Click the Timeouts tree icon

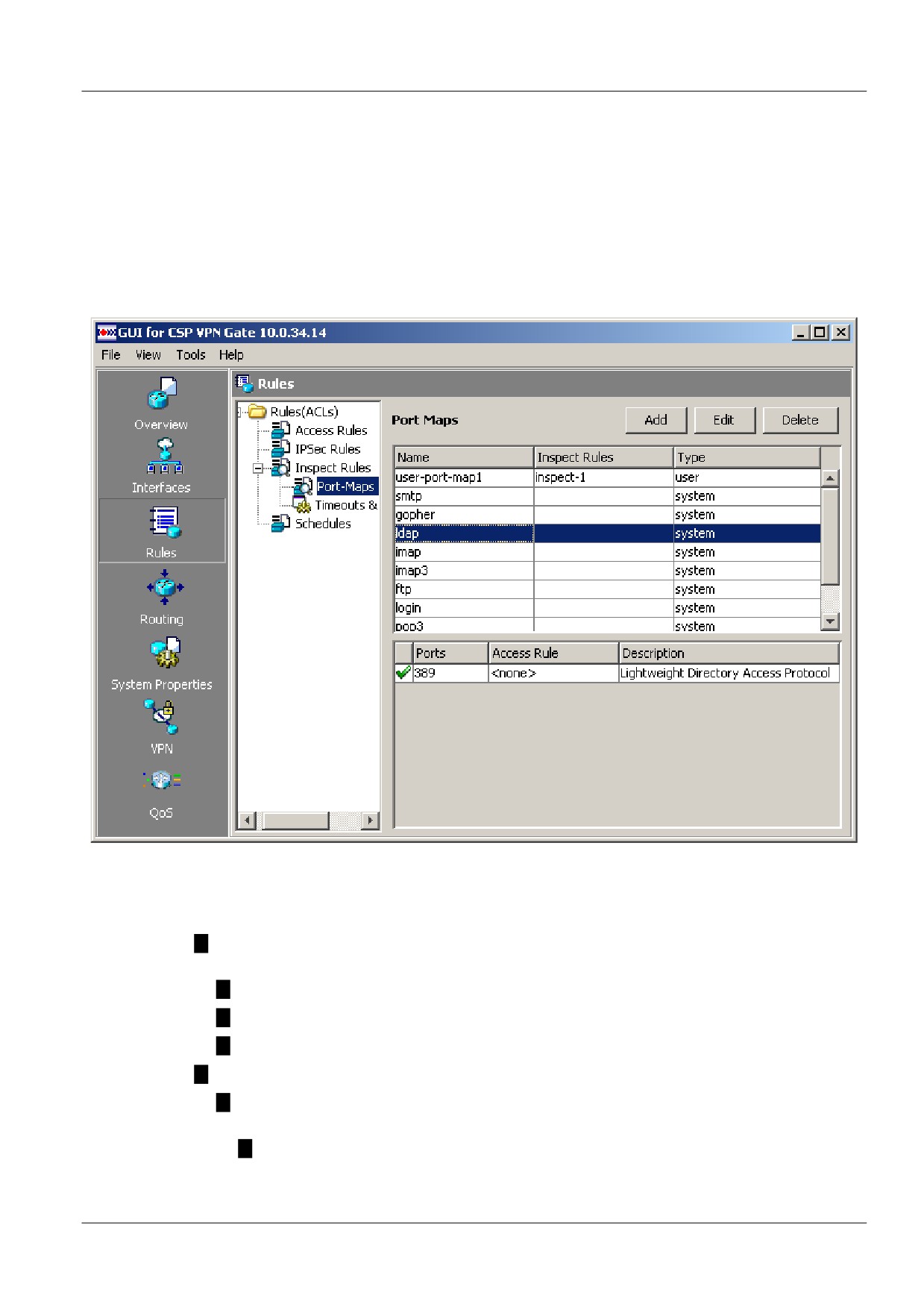[303, 506]
